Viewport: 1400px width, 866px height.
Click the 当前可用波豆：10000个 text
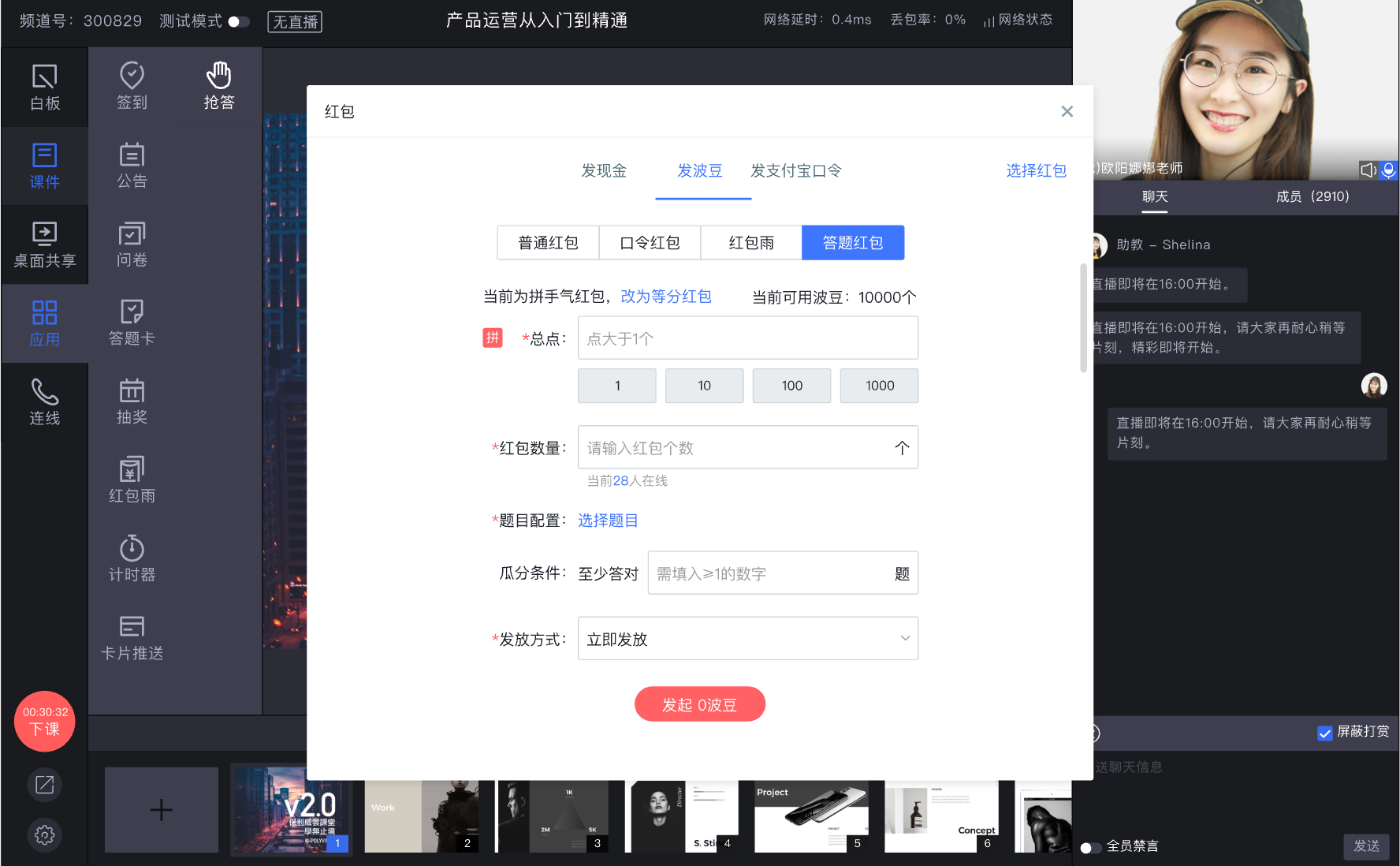[834, 297]
